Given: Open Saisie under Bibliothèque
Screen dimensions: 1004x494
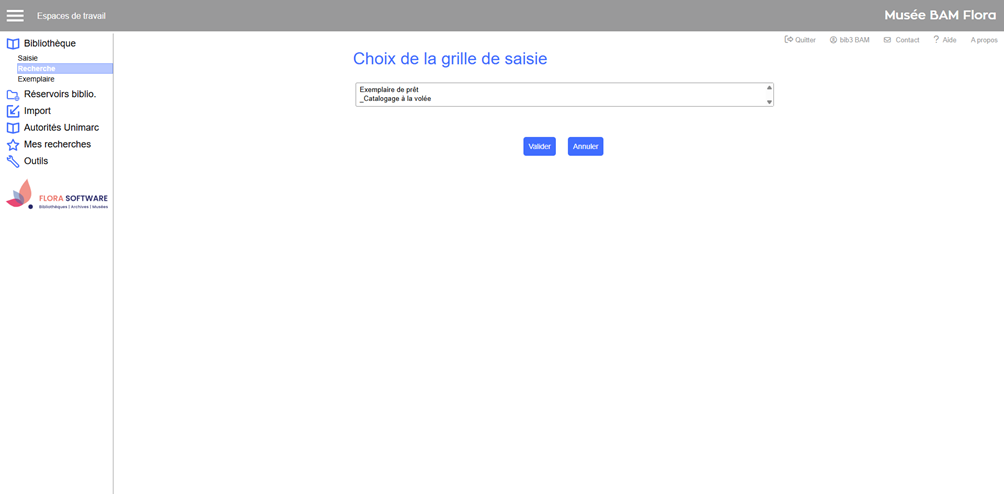Looking at the screenshot, I should coord(28,58).
